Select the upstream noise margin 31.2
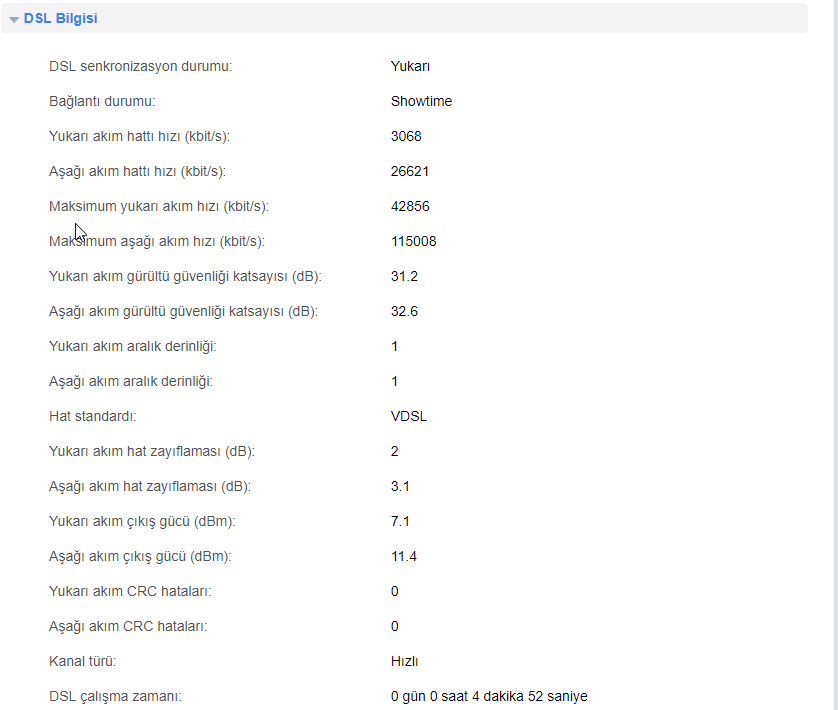 pos(404,276)
